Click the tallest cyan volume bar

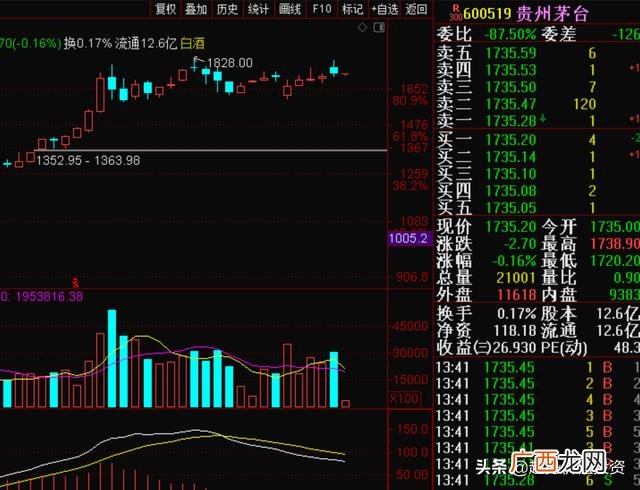(x=112, y=359)
